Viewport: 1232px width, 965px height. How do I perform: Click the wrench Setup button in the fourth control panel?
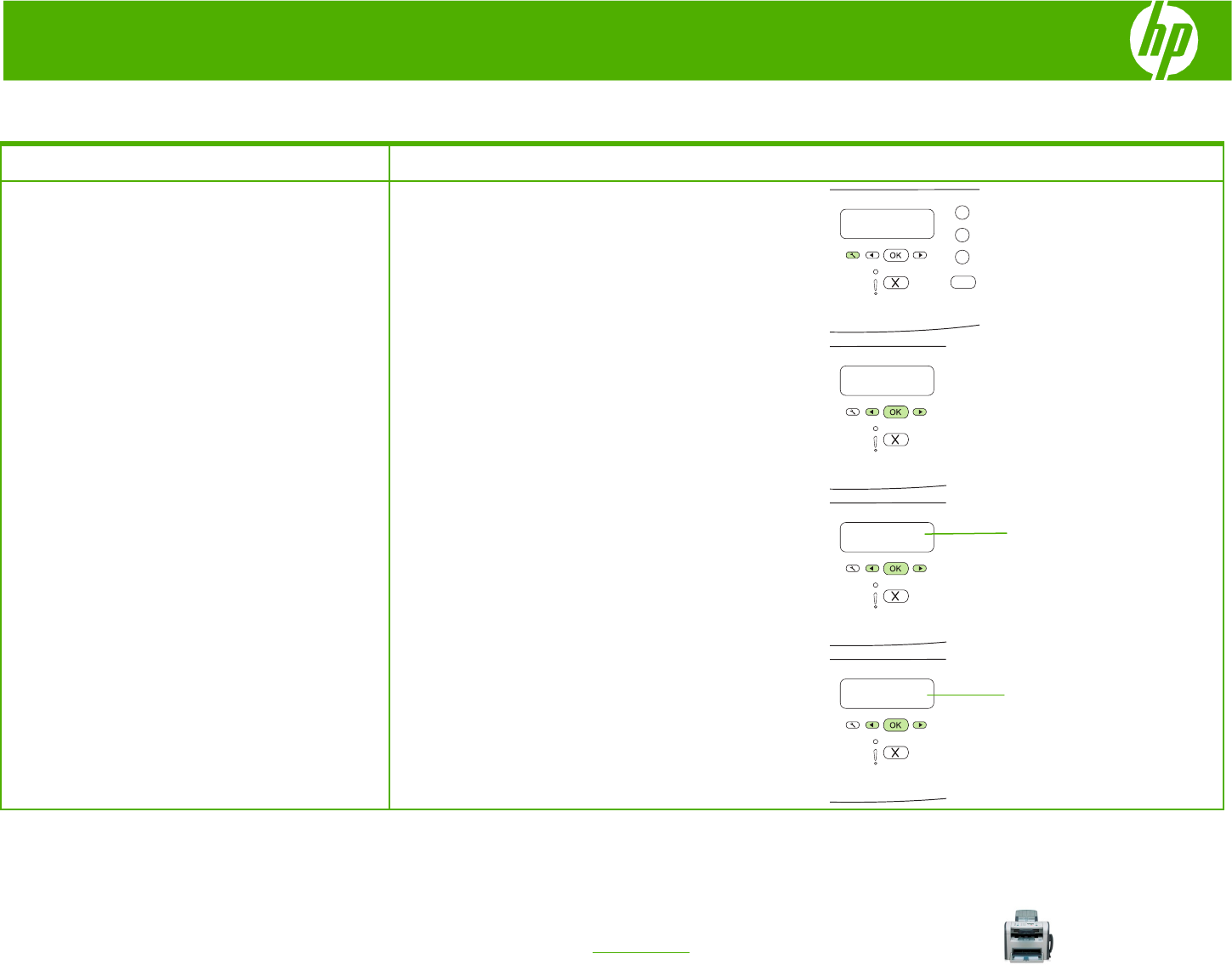853,725
